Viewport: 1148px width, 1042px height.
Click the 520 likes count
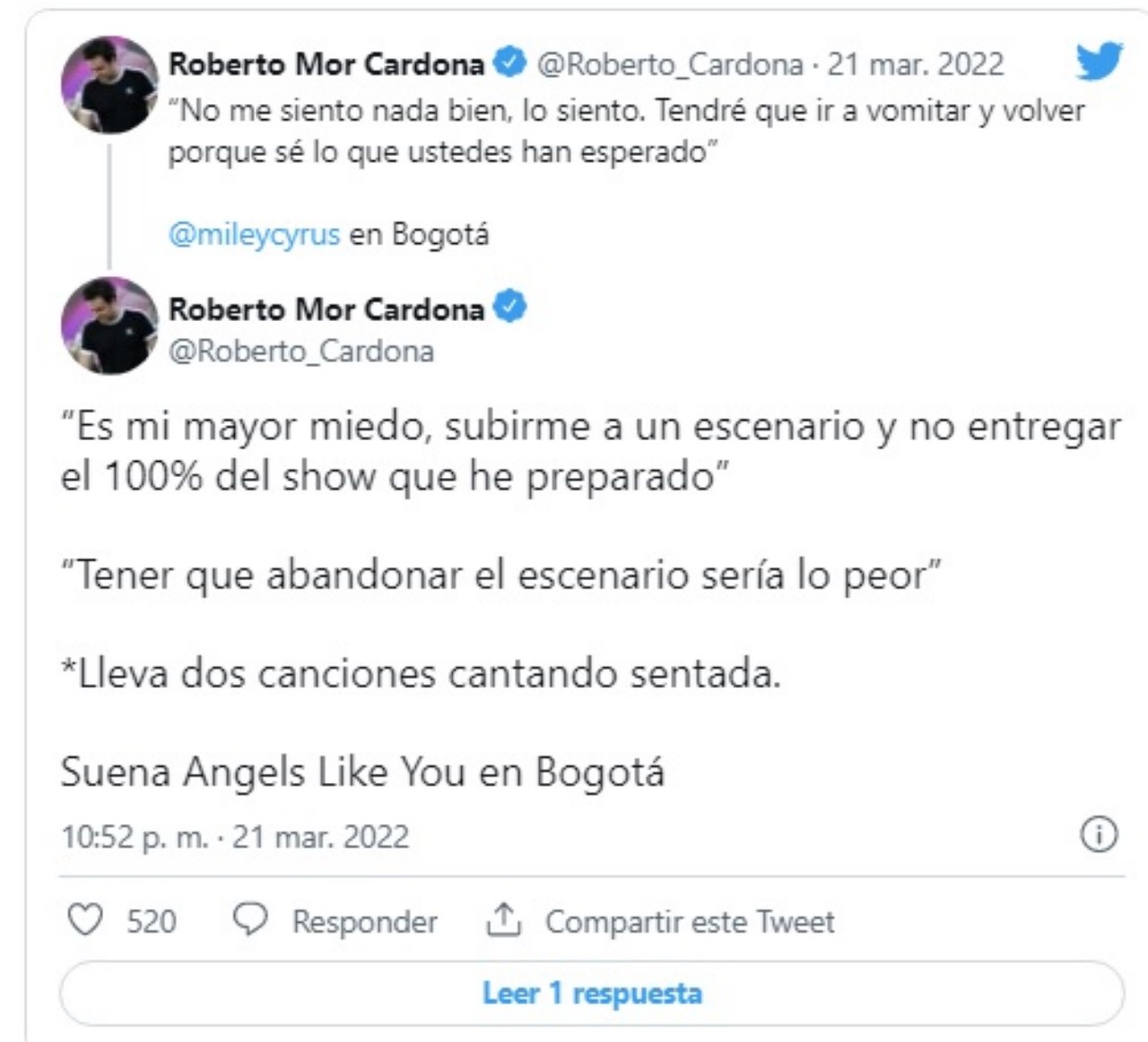[152, 922]
